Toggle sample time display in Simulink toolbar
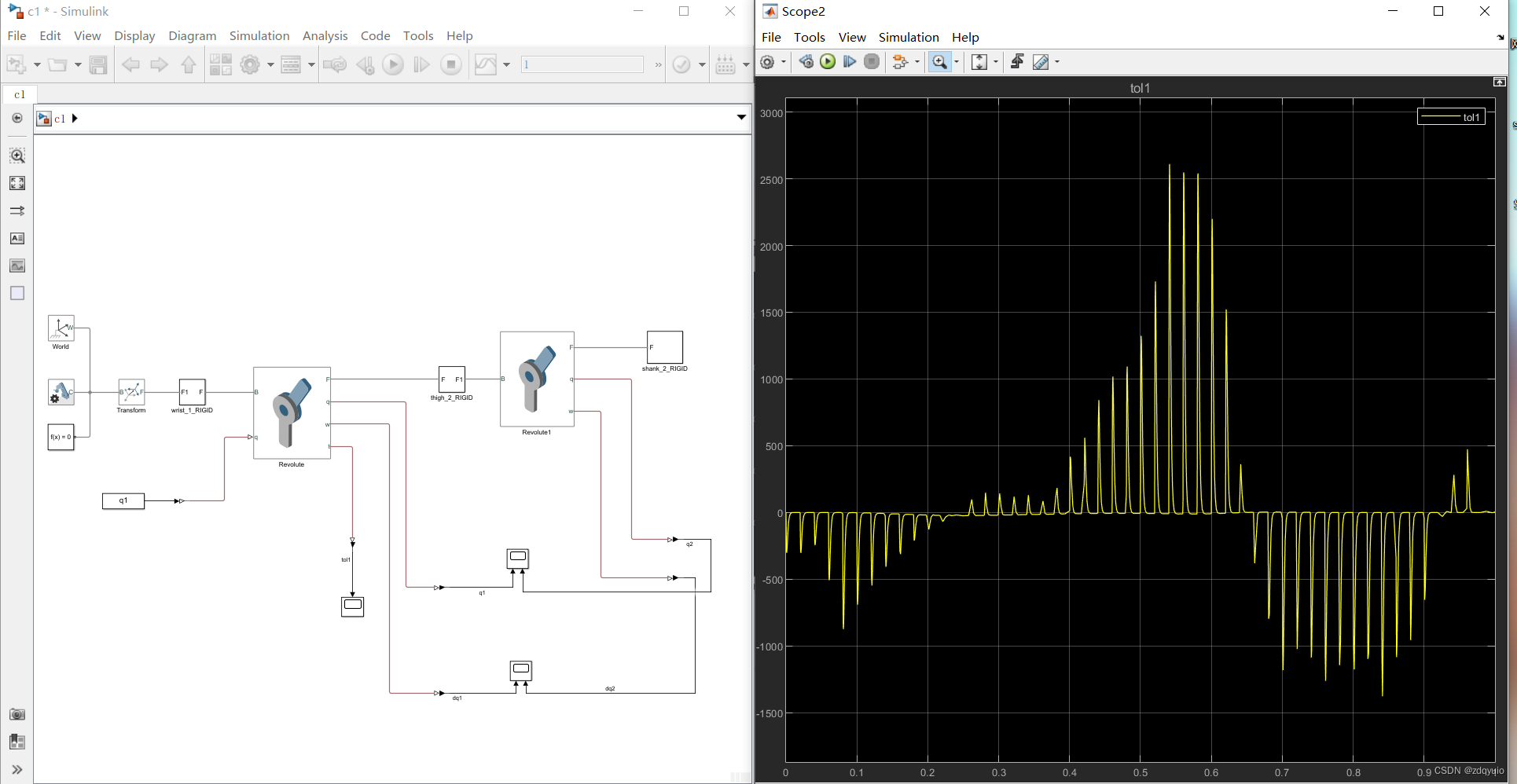Viewport: 1517px width, 784px height. click(724, 64)
